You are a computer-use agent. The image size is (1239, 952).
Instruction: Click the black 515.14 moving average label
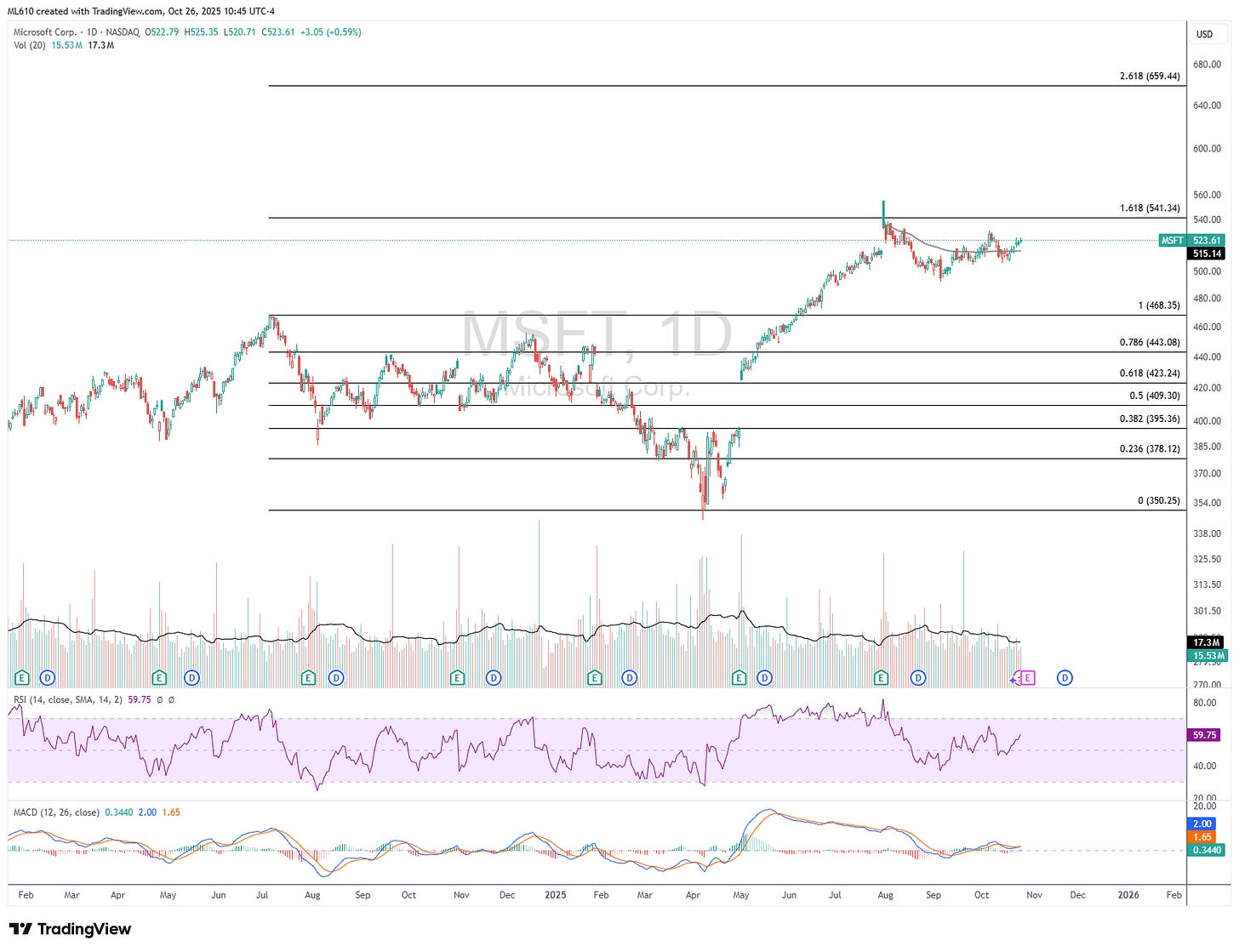click(1208, 254)
